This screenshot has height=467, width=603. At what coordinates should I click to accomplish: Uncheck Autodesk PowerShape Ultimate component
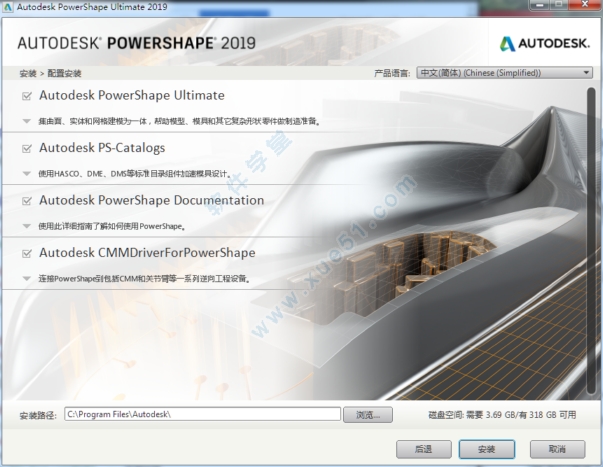(27, 96)
